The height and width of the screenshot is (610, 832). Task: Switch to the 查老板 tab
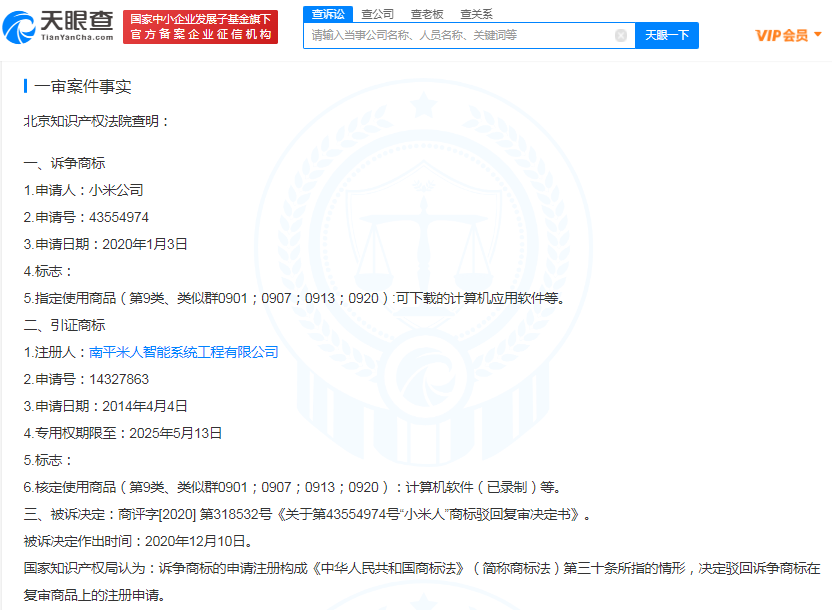427,14
